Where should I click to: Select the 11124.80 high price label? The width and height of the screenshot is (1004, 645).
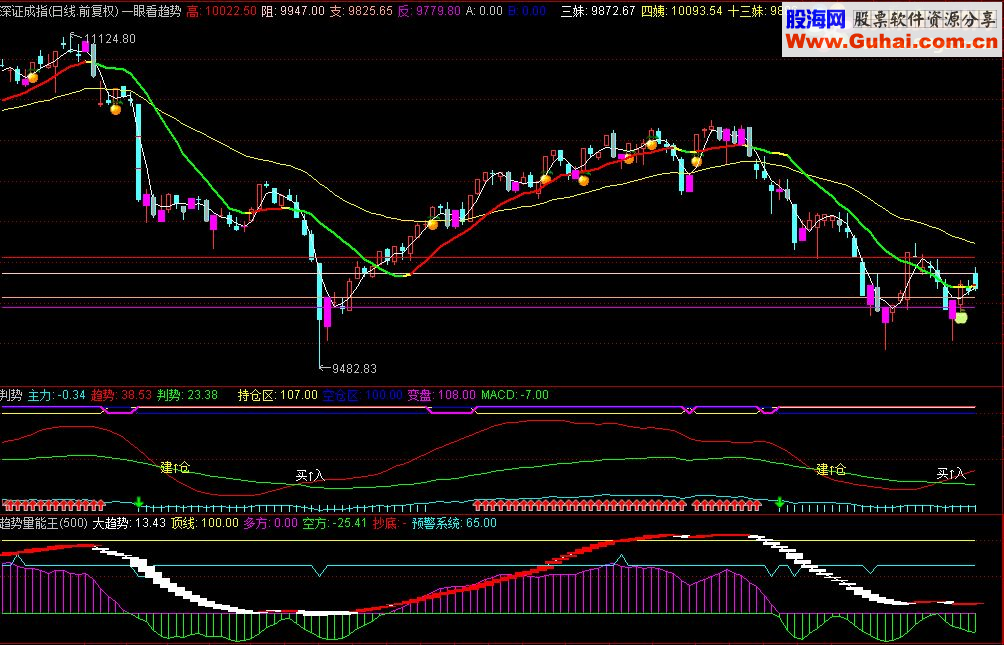pos(109,39)
